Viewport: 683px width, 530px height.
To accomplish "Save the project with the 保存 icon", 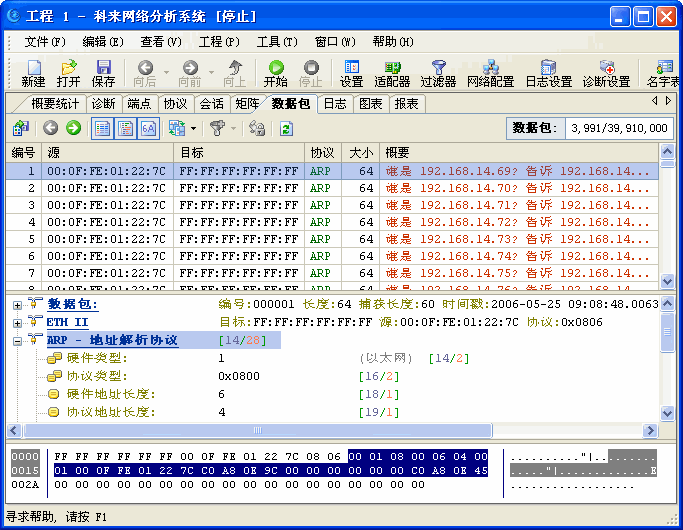I will pos(103,73).
